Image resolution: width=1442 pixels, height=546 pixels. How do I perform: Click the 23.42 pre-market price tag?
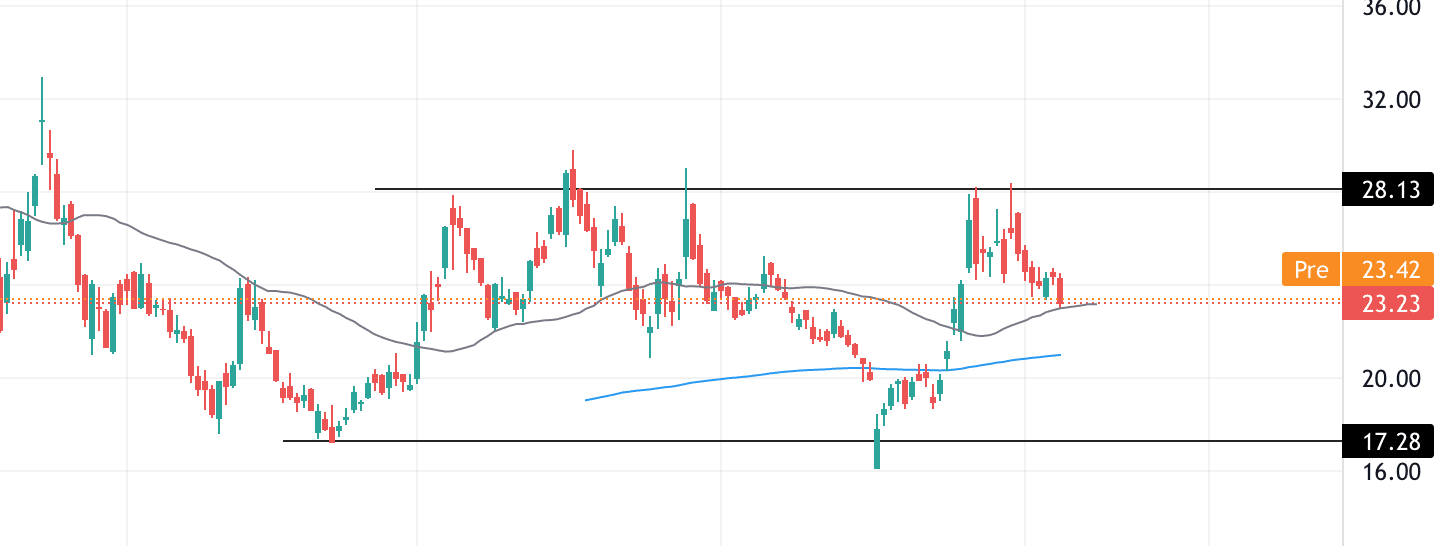(1388, 269)
